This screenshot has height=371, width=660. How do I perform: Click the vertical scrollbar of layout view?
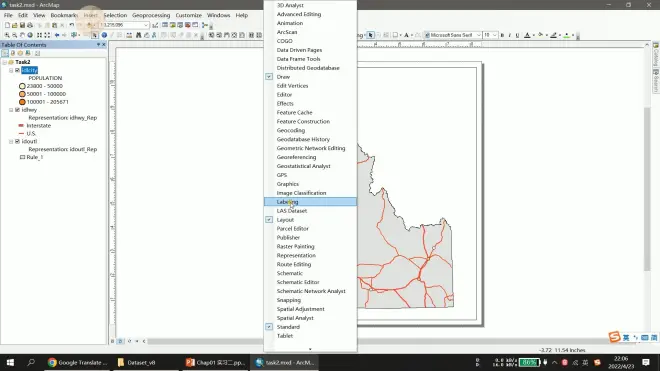pos(647,189)
